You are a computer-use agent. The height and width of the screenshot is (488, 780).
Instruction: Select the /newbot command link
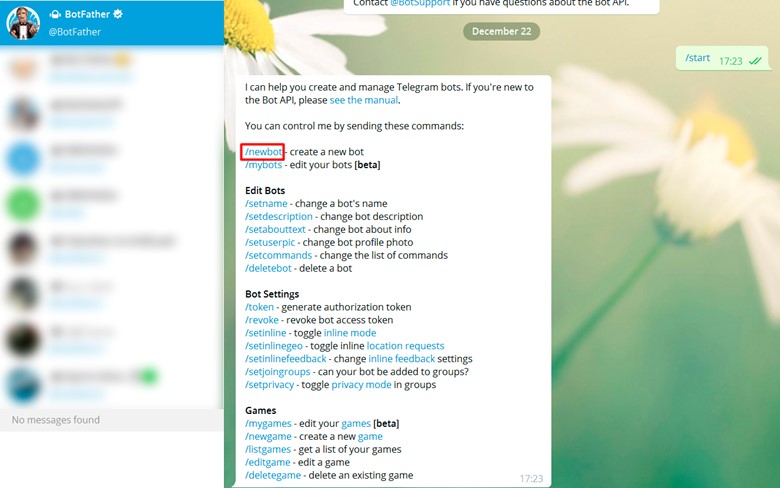(263, 152)
